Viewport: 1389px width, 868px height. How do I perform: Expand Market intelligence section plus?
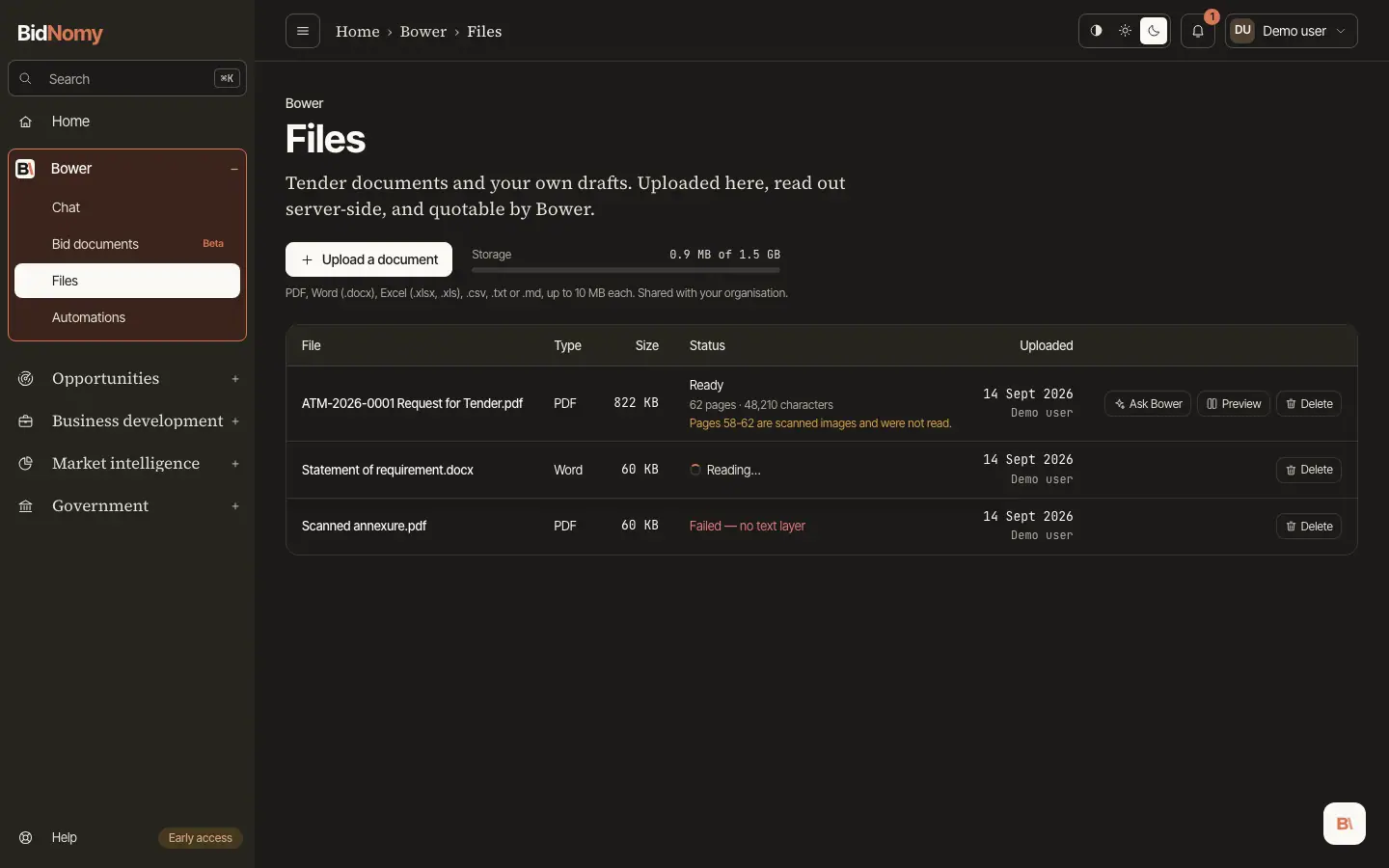[x=235, y=464]
